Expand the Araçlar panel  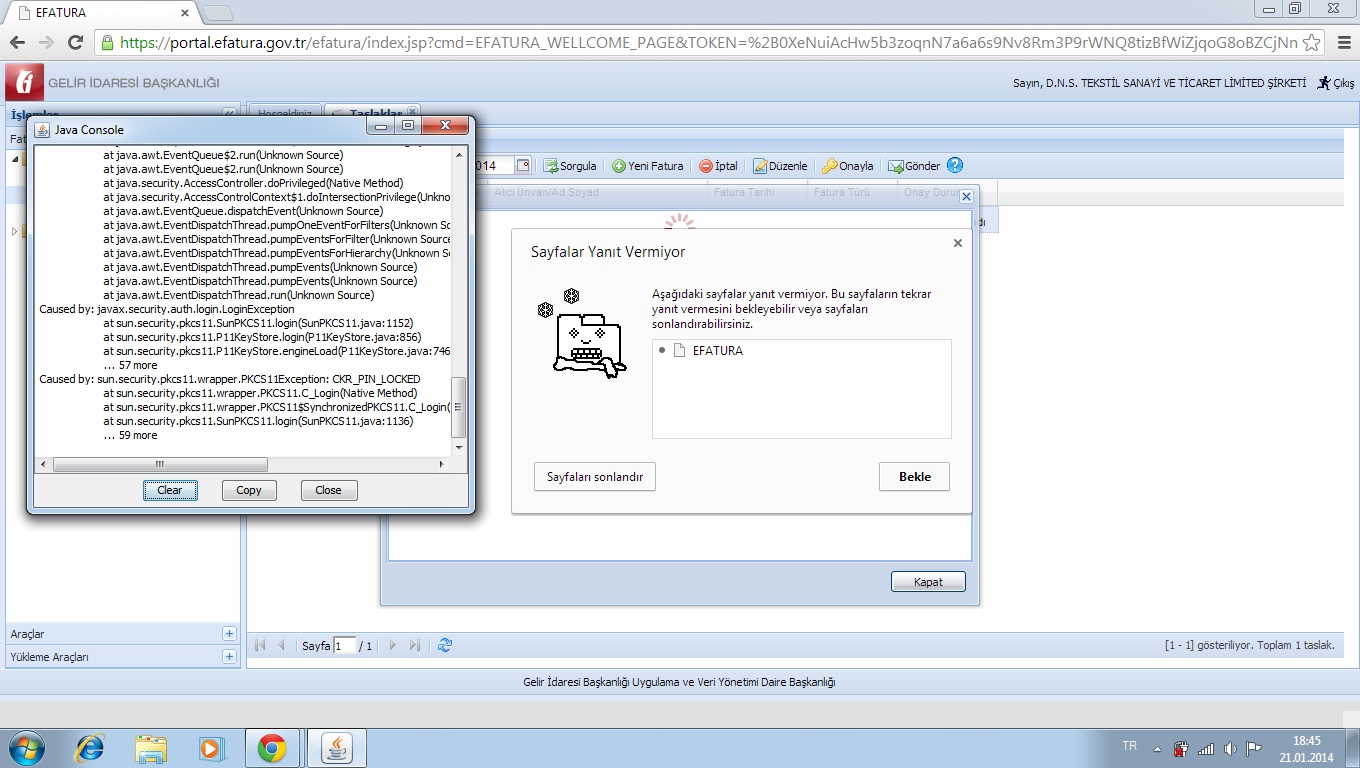pyautogui.click(x=229, y=634)
